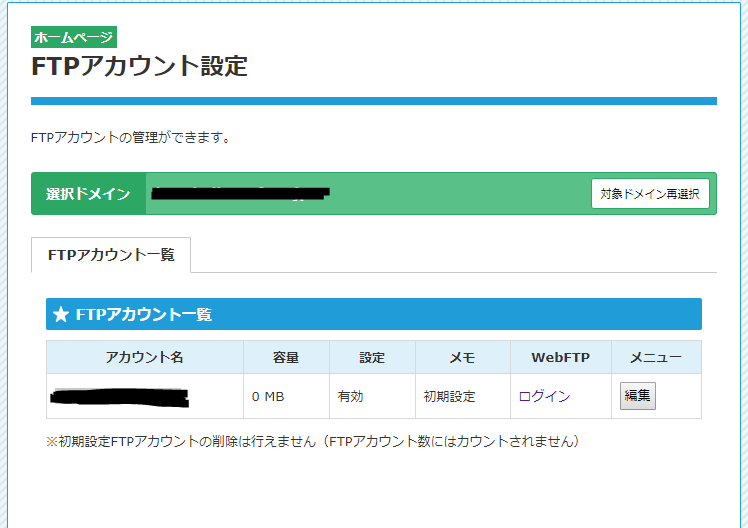Select the 容量 column header
748x528 pixels.
pos(286,357)
